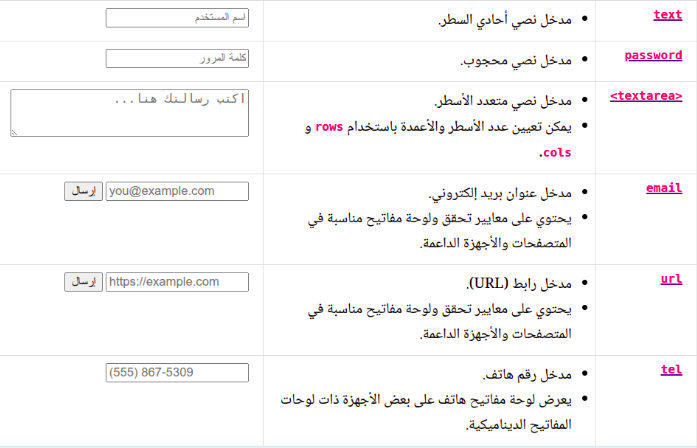
Task: Click the 'rows' code keyword
Action: pyautogui.click(x=330, y=128)
